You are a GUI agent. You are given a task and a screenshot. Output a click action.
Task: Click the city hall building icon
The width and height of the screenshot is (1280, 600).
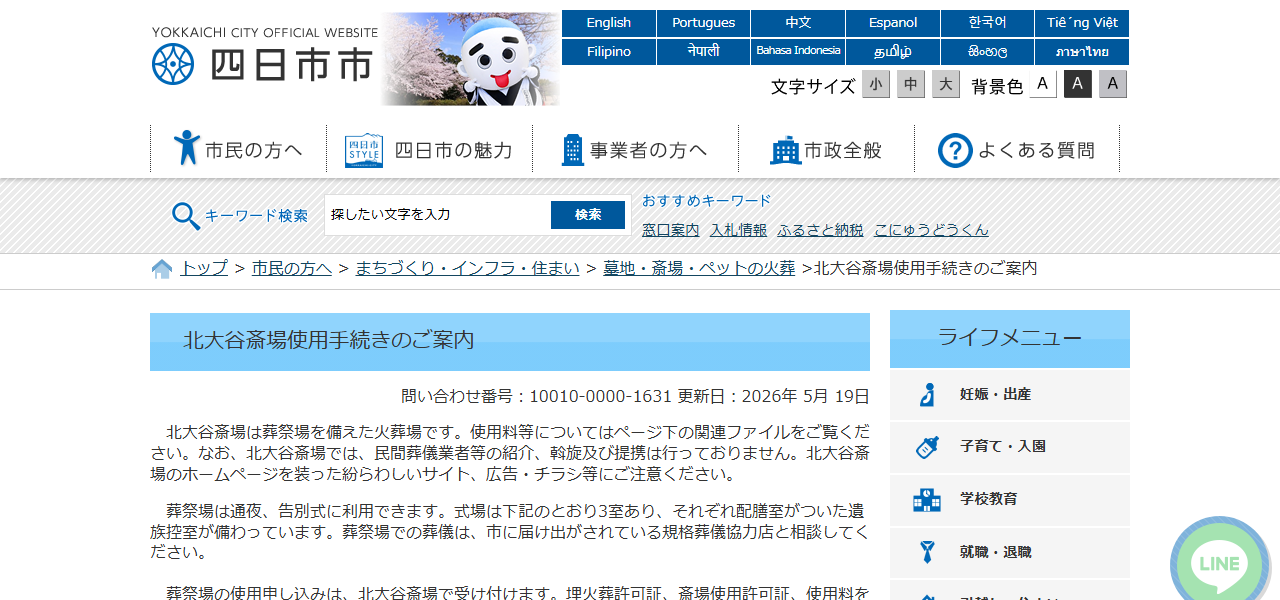(785, 150)
